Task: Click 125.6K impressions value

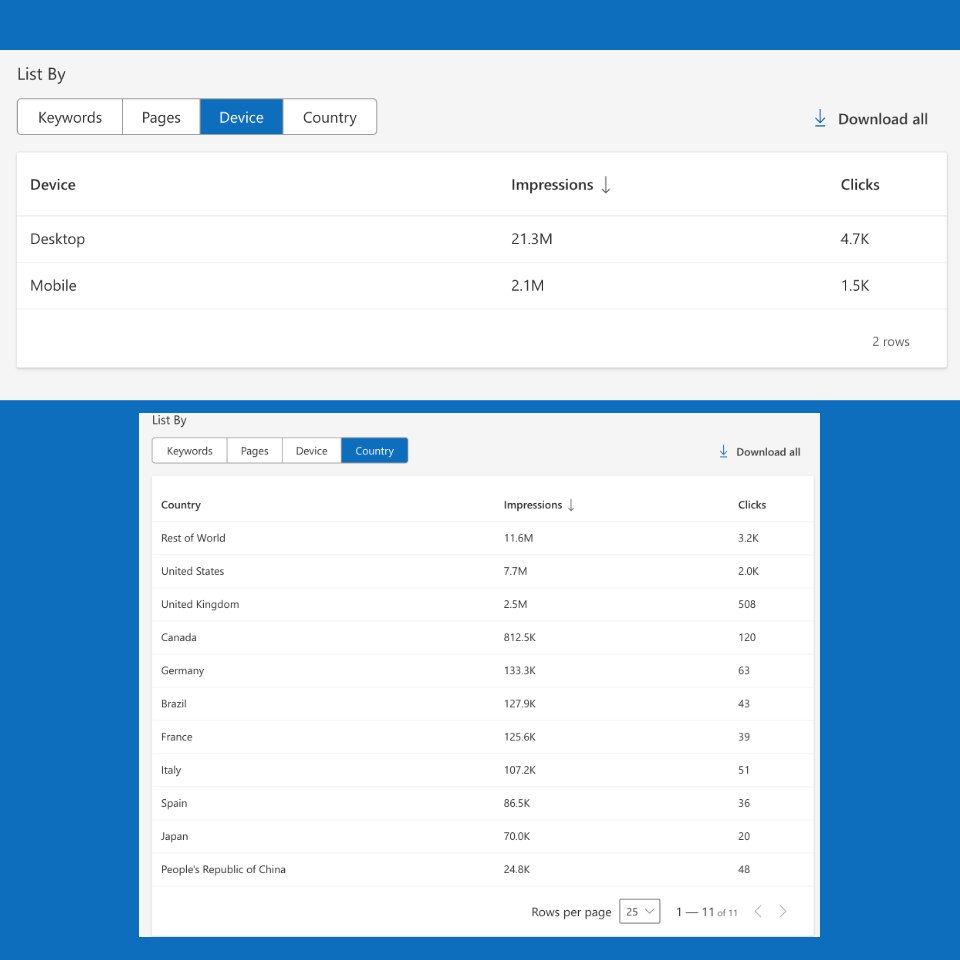Action: [x=519, y=737]
